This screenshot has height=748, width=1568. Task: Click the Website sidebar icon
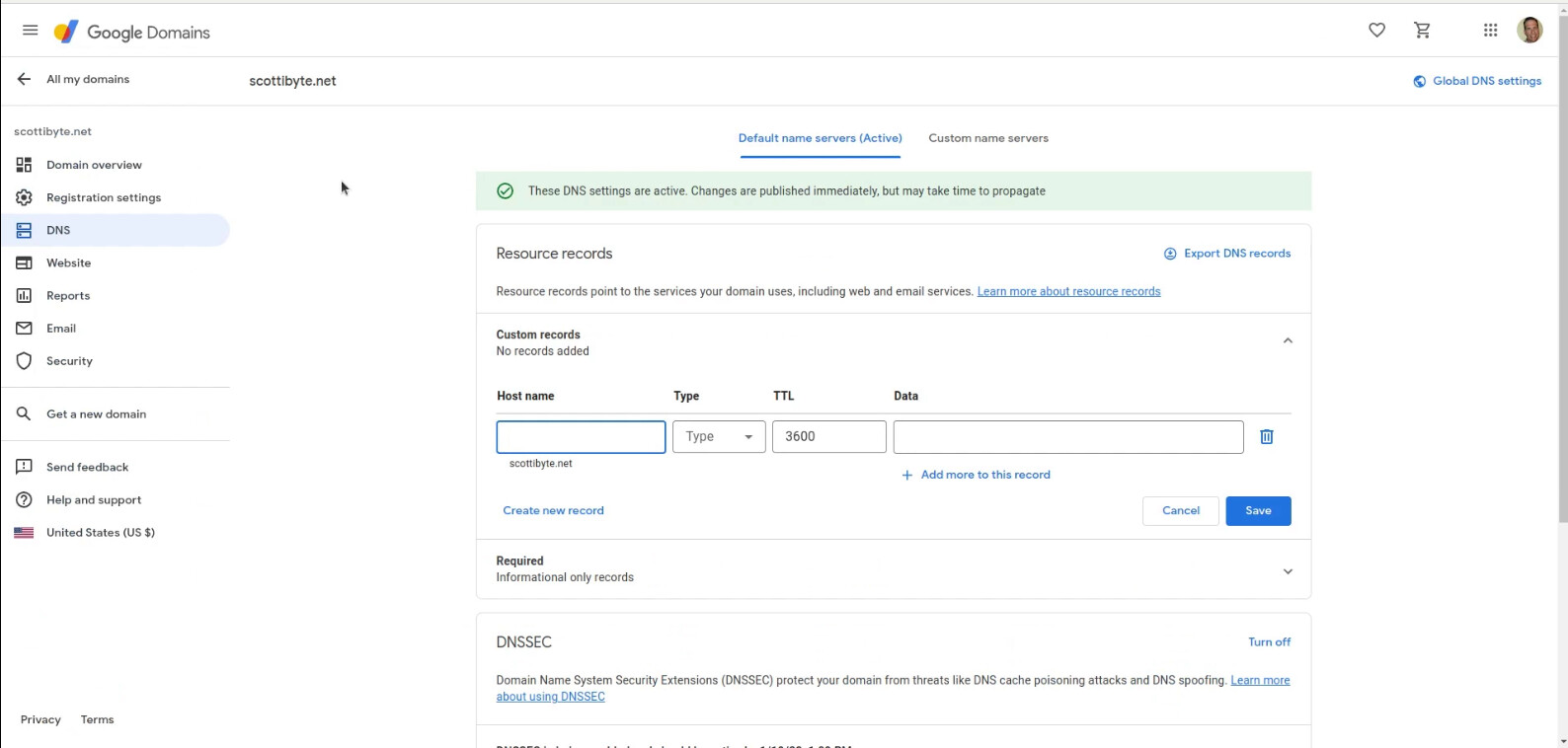(x=24, y=262)
